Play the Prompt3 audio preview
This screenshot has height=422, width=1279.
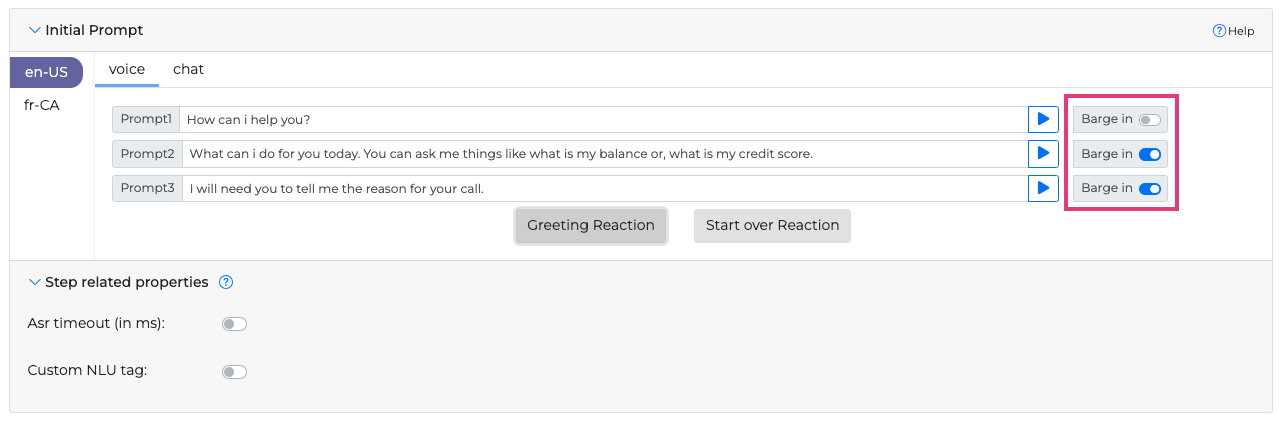1043,188
